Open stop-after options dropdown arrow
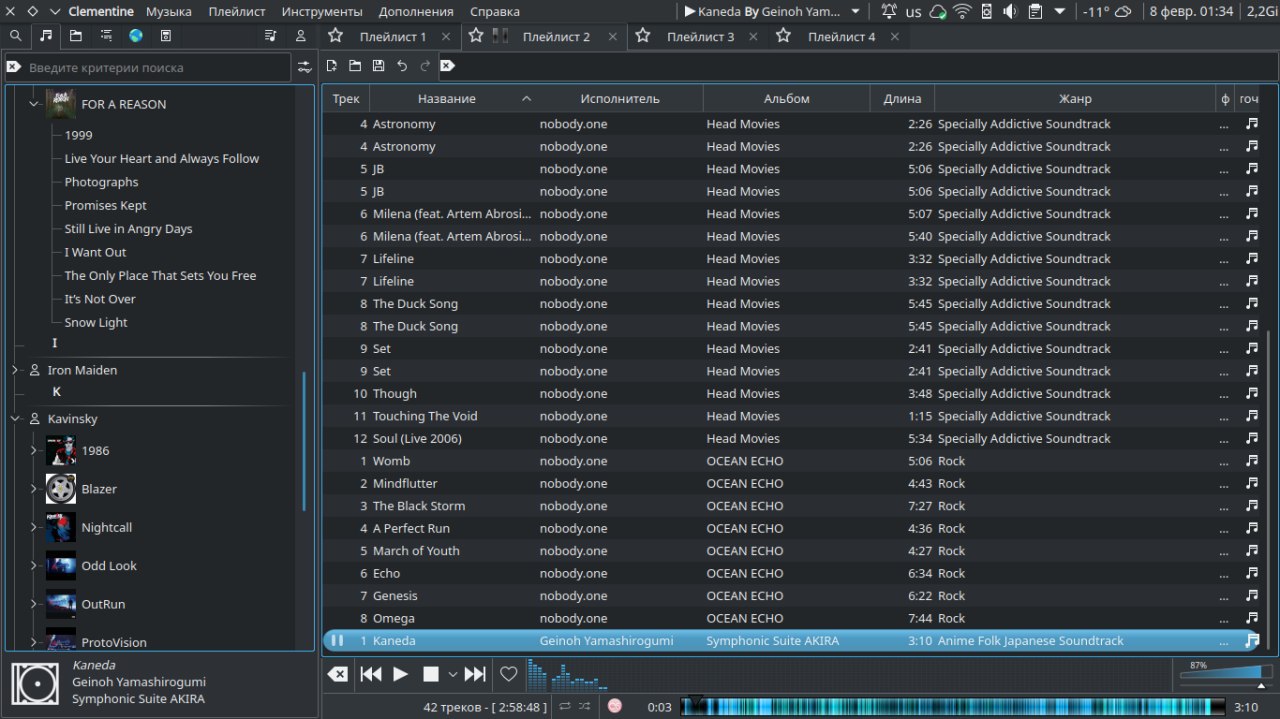Screen dimensions: 1280x719 point(452,674)
